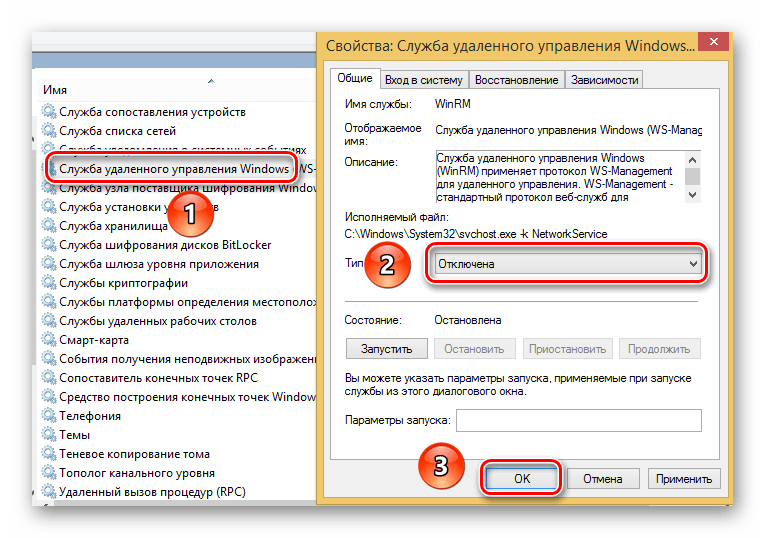Select Службы криптографии row text
This screenshot has height=538, width=765.
coord(123,283)
